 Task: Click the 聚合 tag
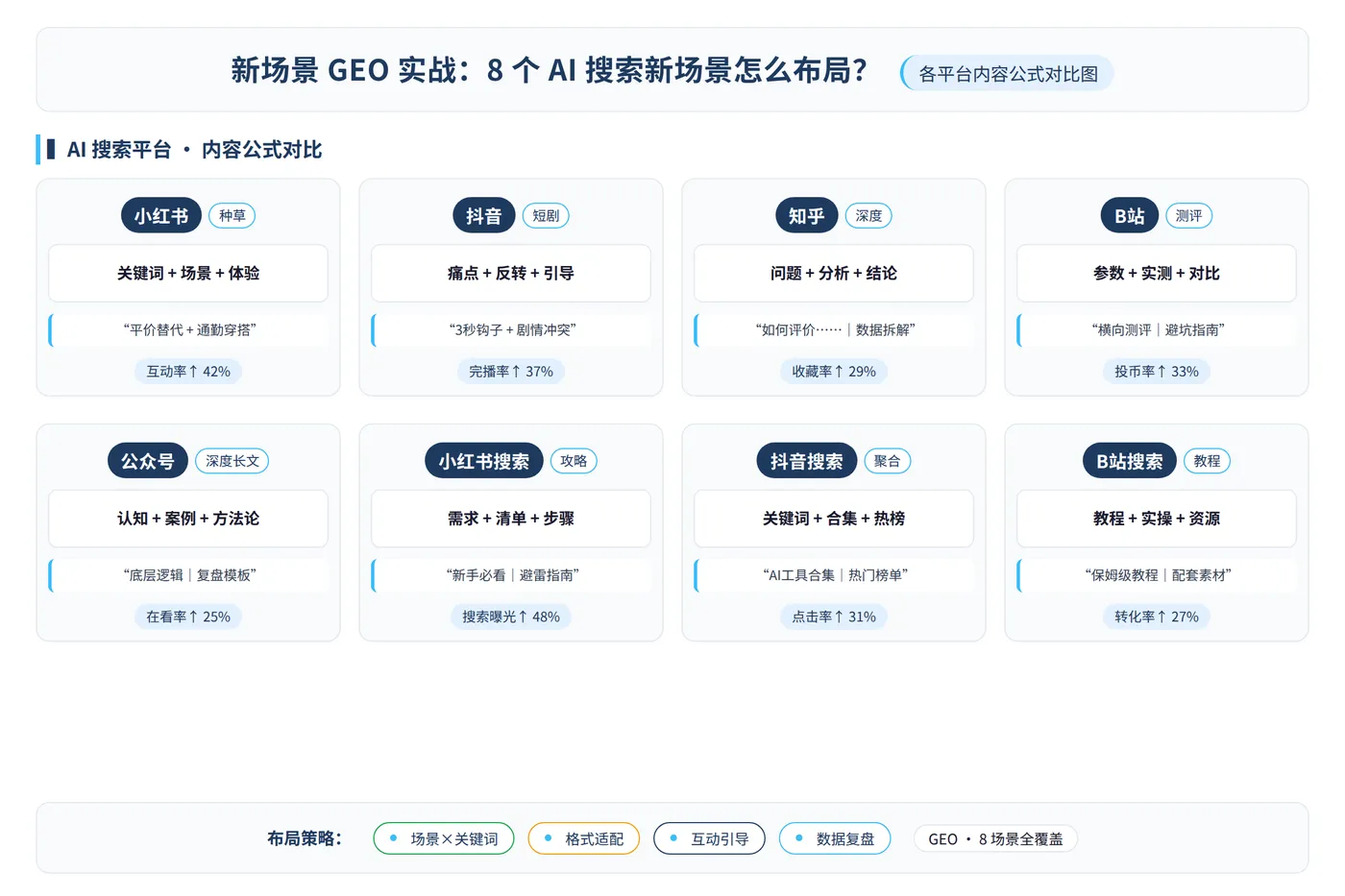888,461
